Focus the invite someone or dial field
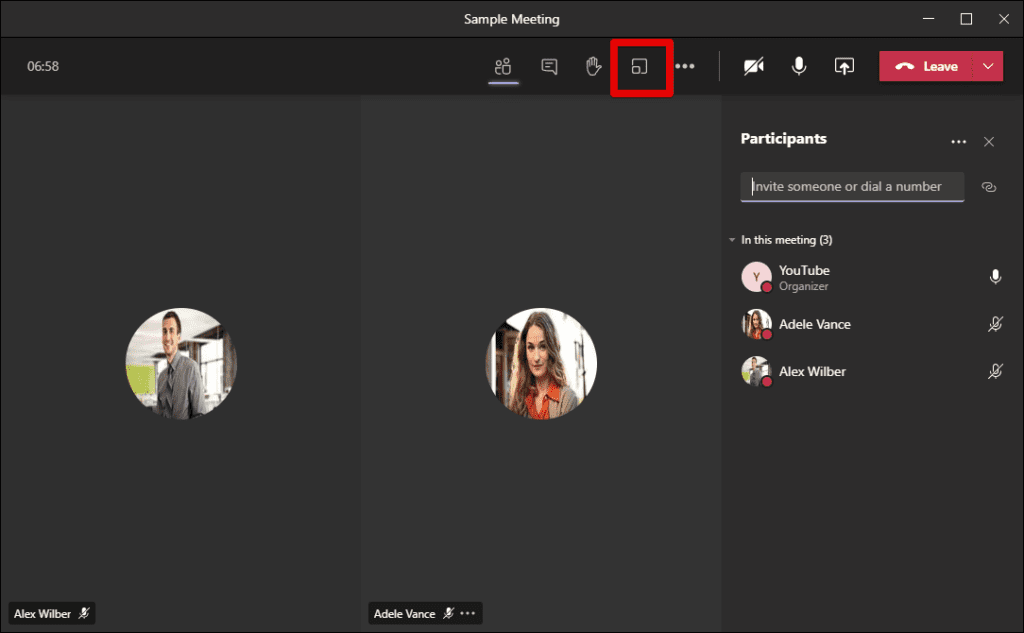Viewport: 1024px width, 633px height. (x=852, y=187)
